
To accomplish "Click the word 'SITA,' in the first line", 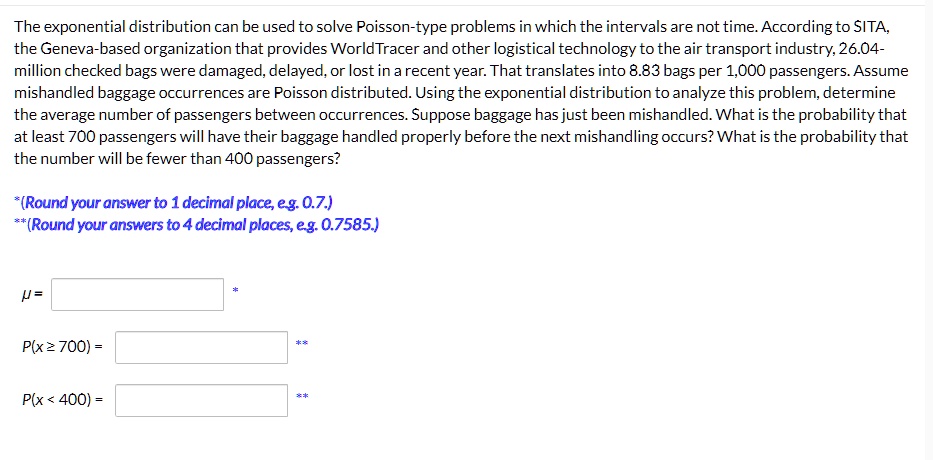I will pos(872,27).
